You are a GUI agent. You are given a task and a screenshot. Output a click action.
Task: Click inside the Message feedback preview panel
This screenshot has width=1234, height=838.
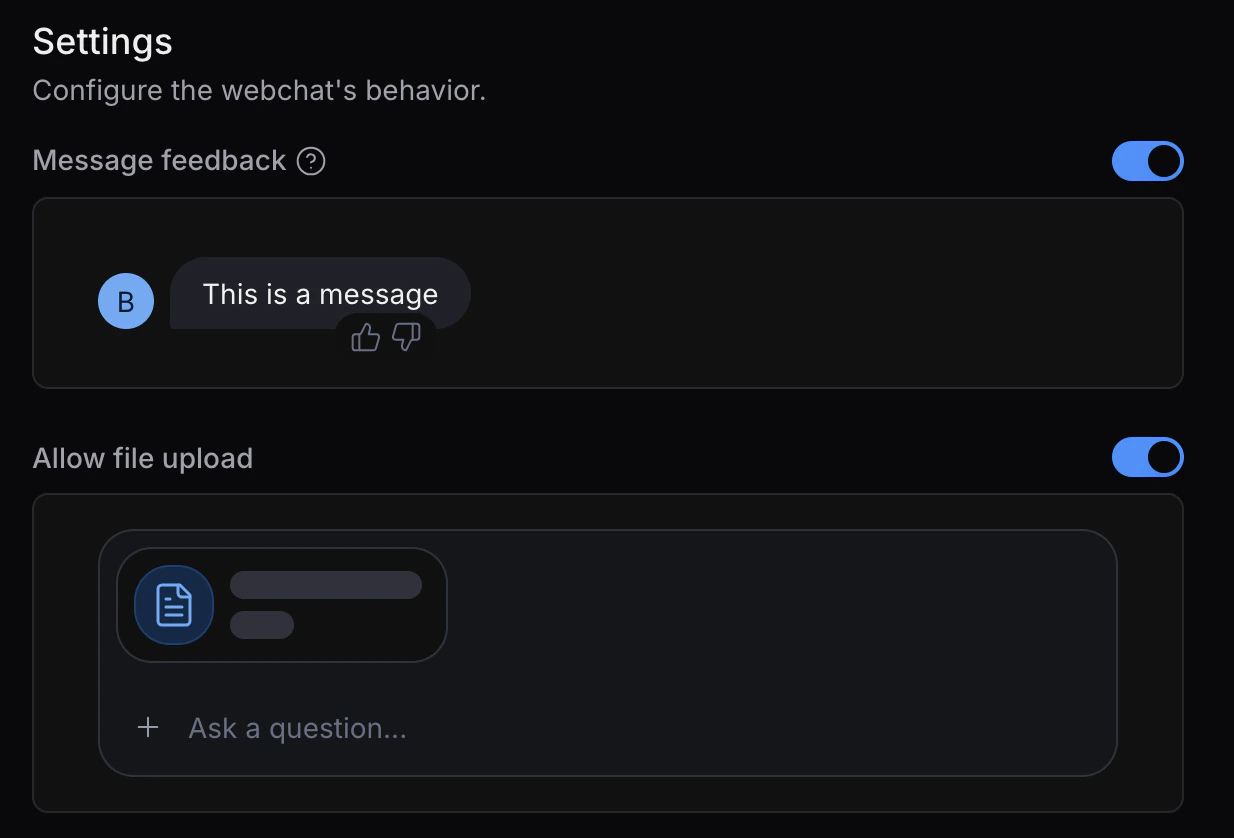[800, 293]
